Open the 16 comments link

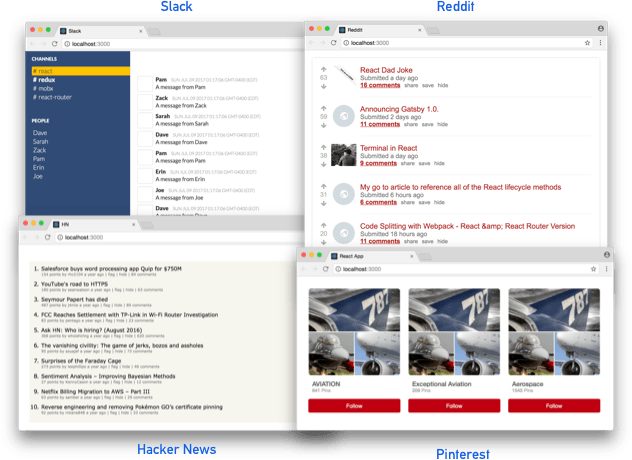coord(380,85)
